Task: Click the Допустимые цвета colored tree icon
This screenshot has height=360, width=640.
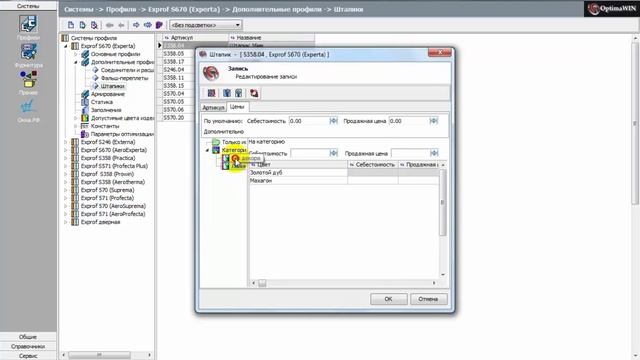Action: coord(85,118)
